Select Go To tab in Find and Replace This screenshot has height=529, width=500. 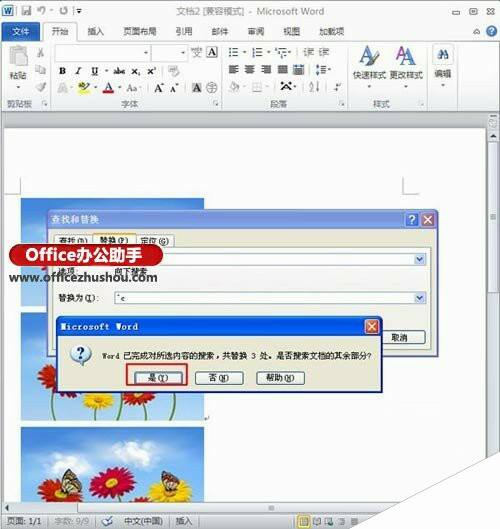pyautogui.click(x=155, y=241)
